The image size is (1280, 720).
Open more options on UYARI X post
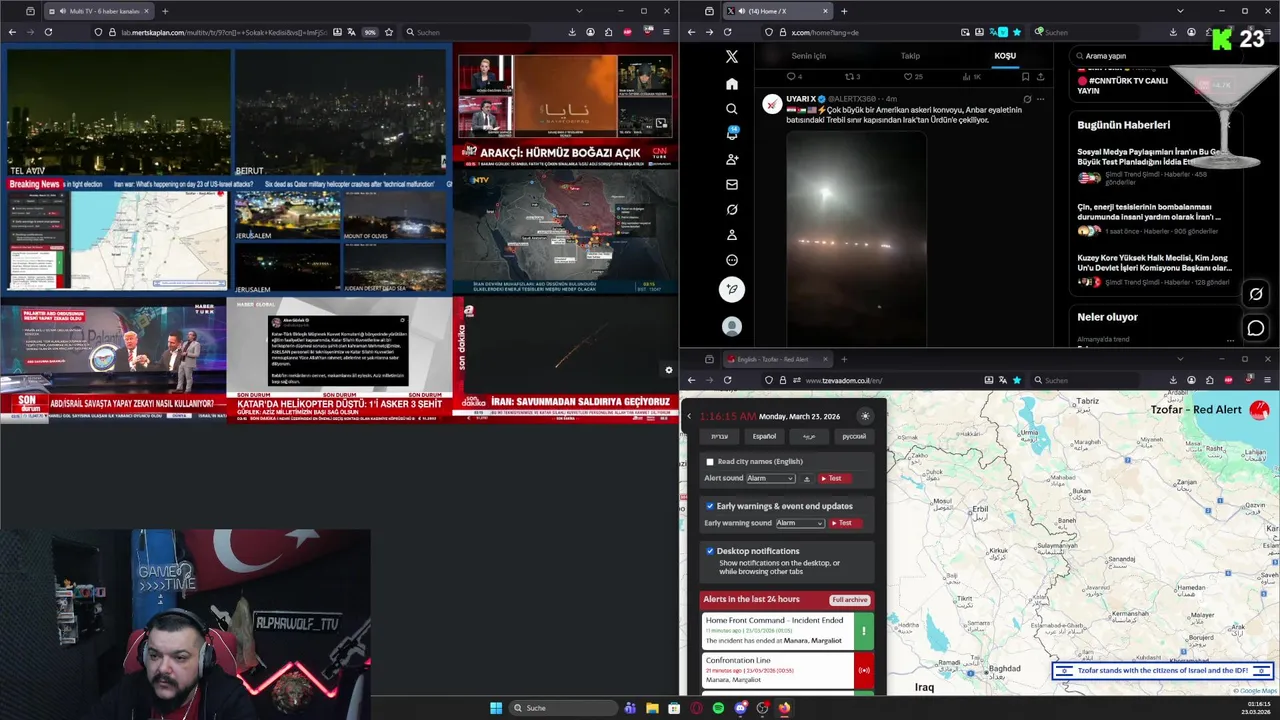[x=1040, y=99]
